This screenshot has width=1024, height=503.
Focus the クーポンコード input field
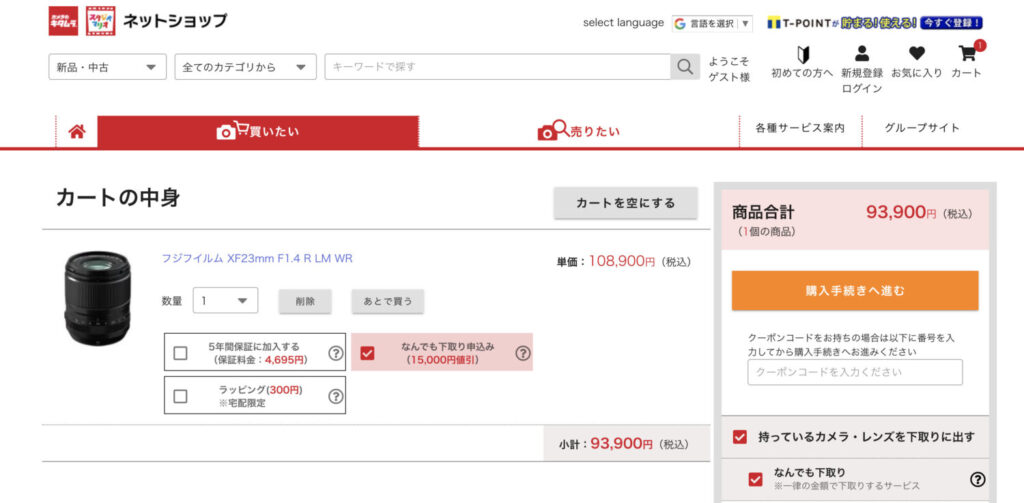point(855,372)
